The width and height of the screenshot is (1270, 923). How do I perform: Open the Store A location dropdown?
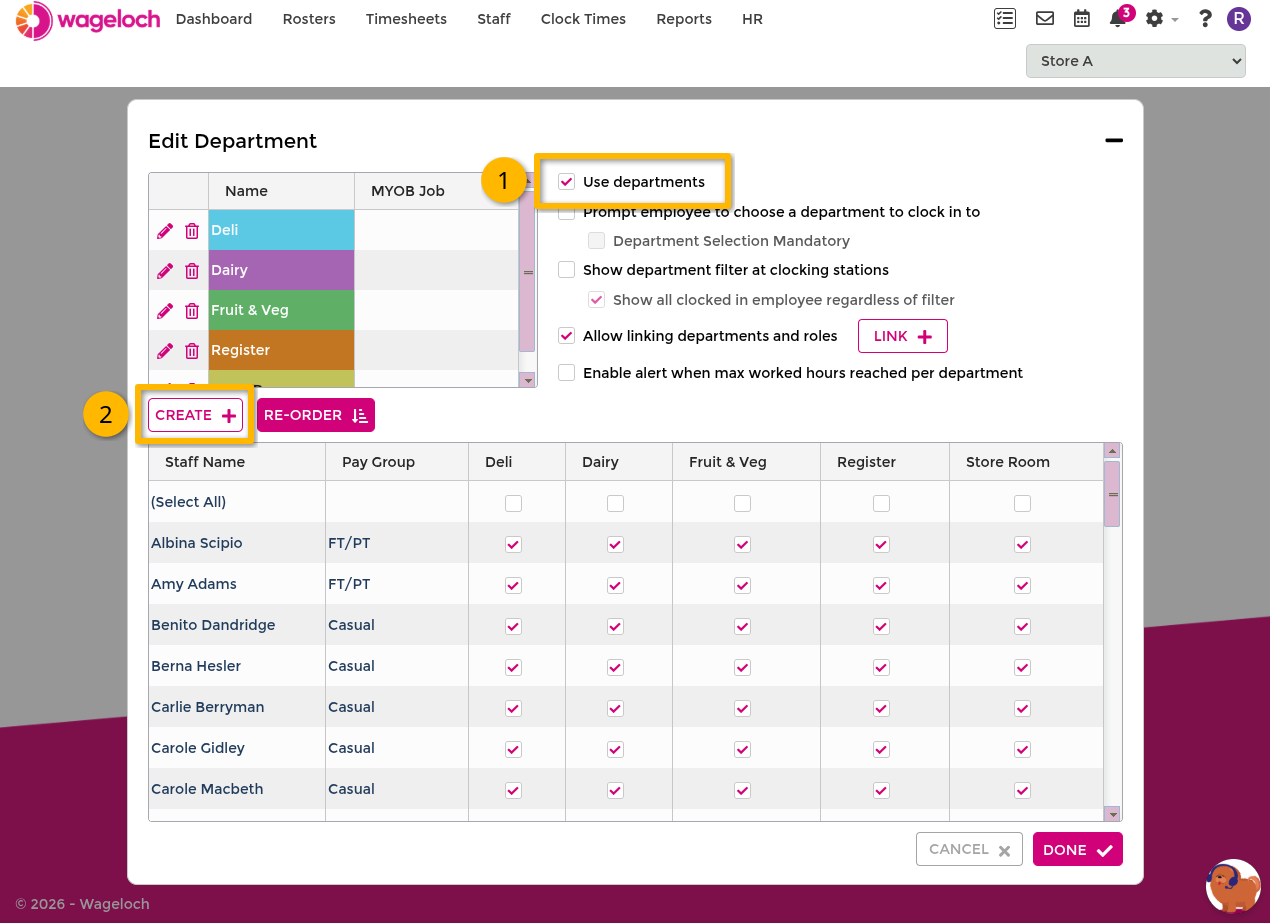(x=1135, y=61)
